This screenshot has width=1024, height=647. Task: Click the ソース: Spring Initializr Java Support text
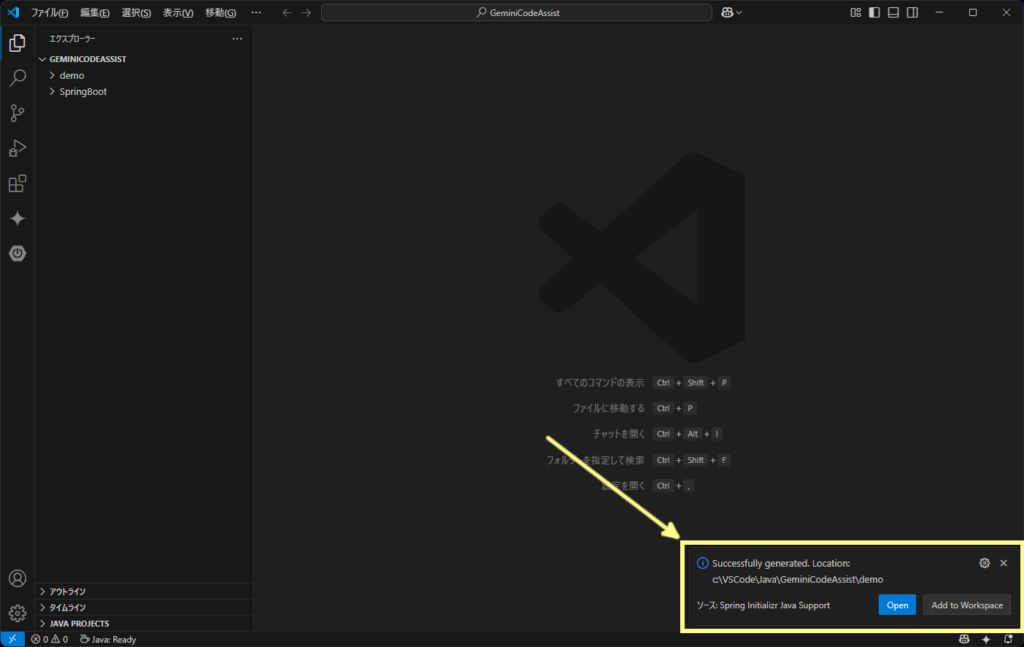763,605
